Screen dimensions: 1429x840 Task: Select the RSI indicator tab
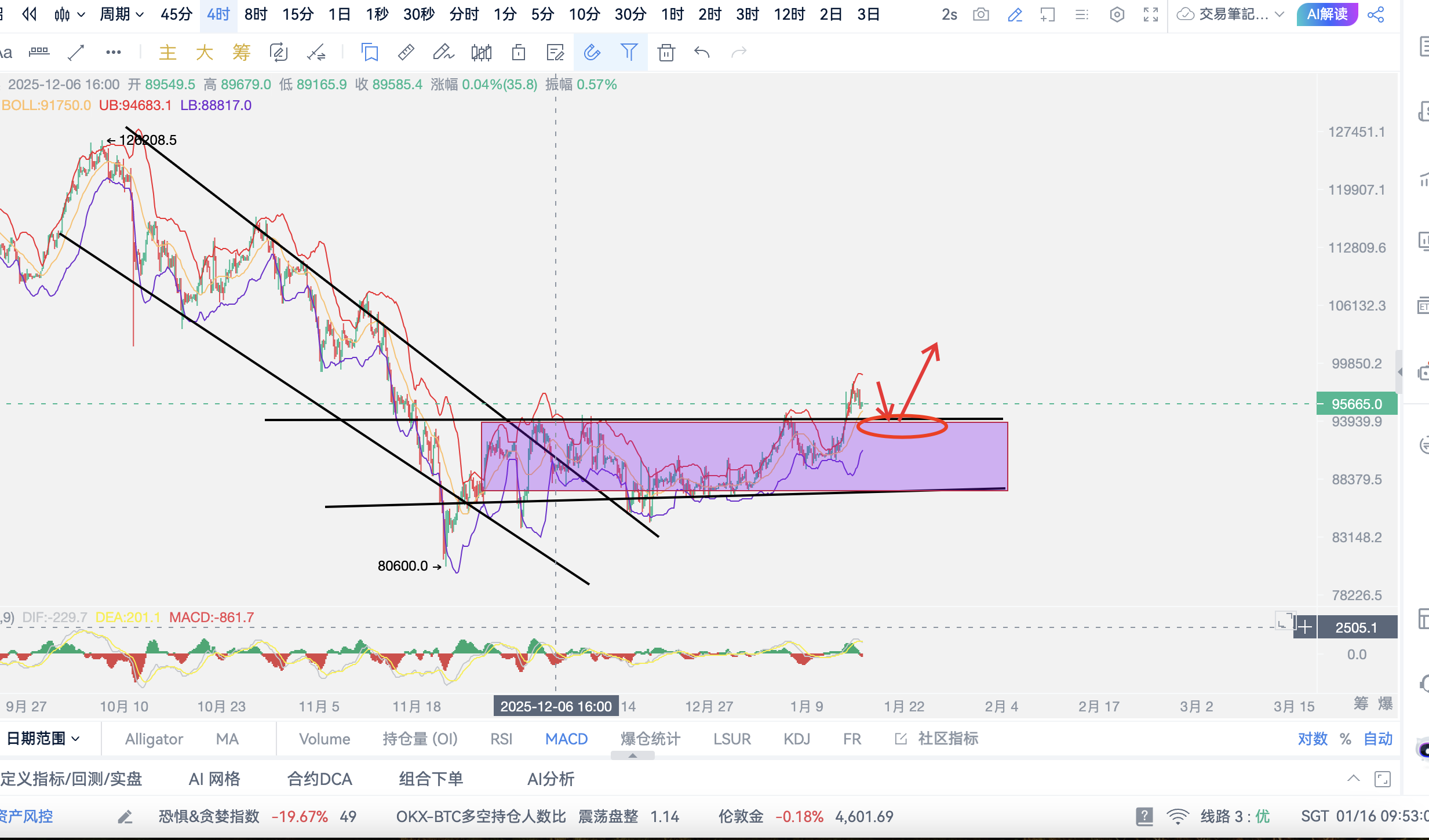[501, 739]
